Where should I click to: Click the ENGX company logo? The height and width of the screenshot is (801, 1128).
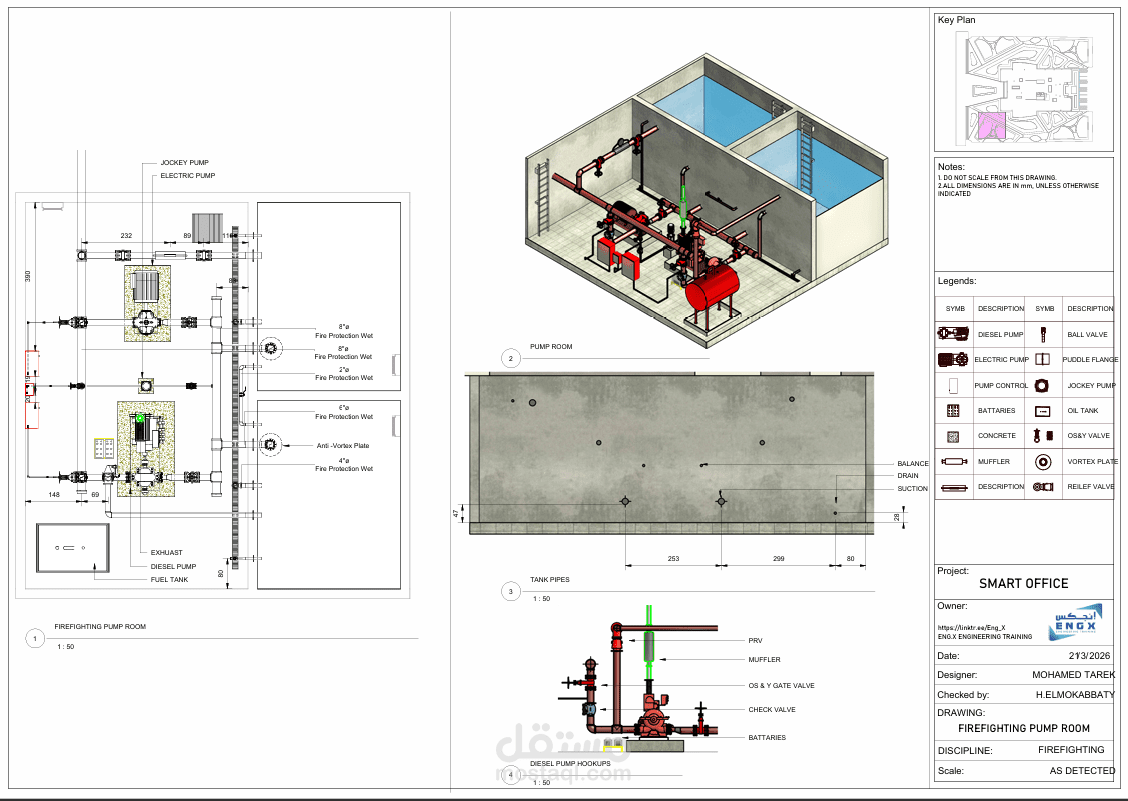click(1075, 623)
